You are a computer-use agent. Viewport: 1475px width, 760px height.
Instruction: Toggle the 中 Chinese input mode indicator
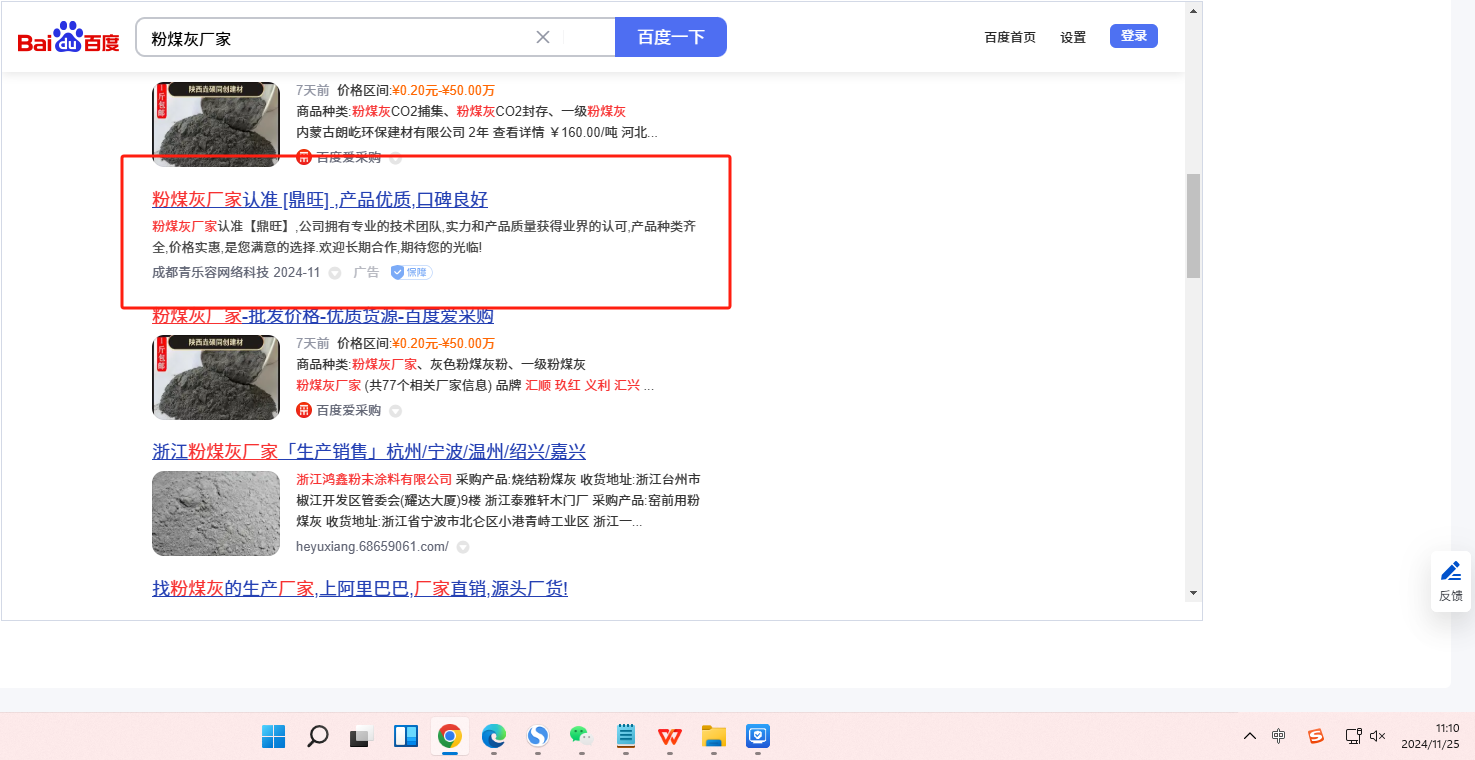tap(1278, 736)
